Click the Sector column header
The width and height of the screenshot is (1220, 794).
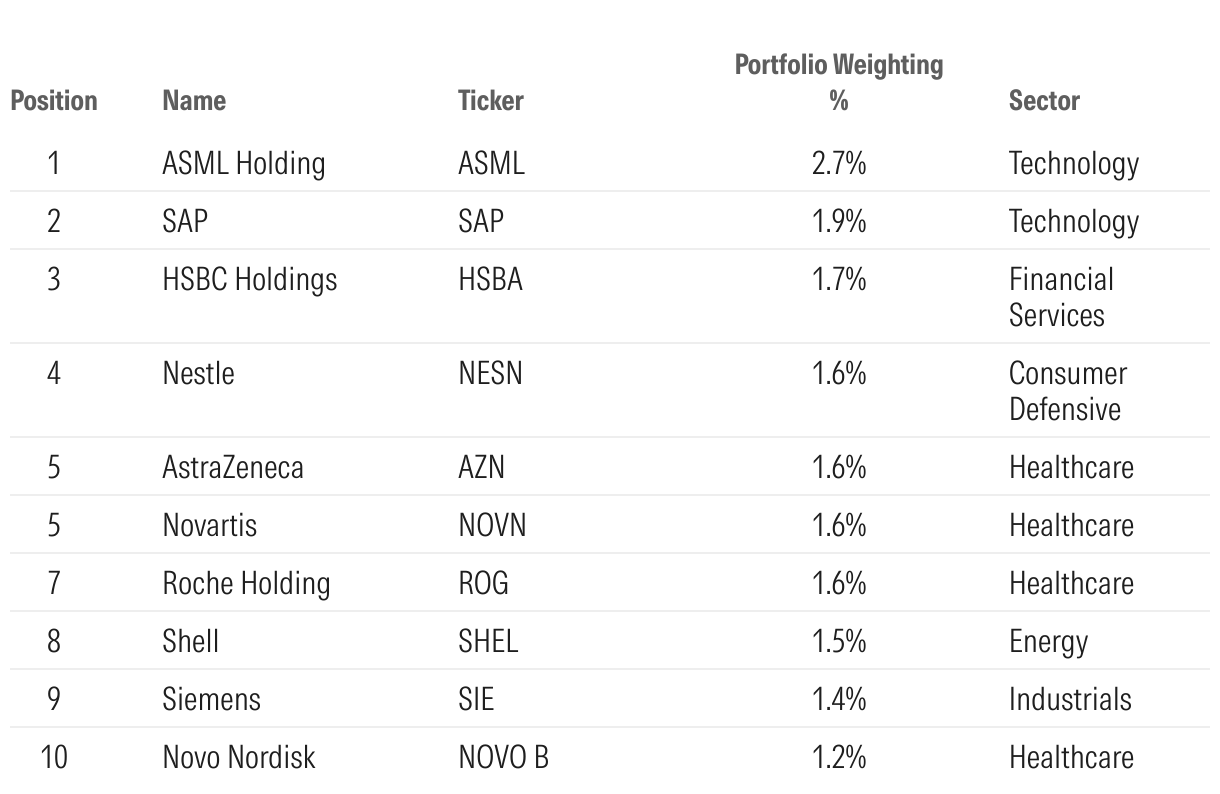(1044, 101)
